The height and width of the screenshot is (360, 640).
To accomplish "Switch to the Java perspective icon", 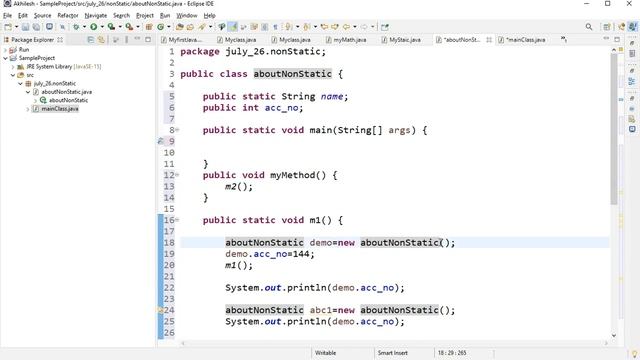I will pos(632,27).
